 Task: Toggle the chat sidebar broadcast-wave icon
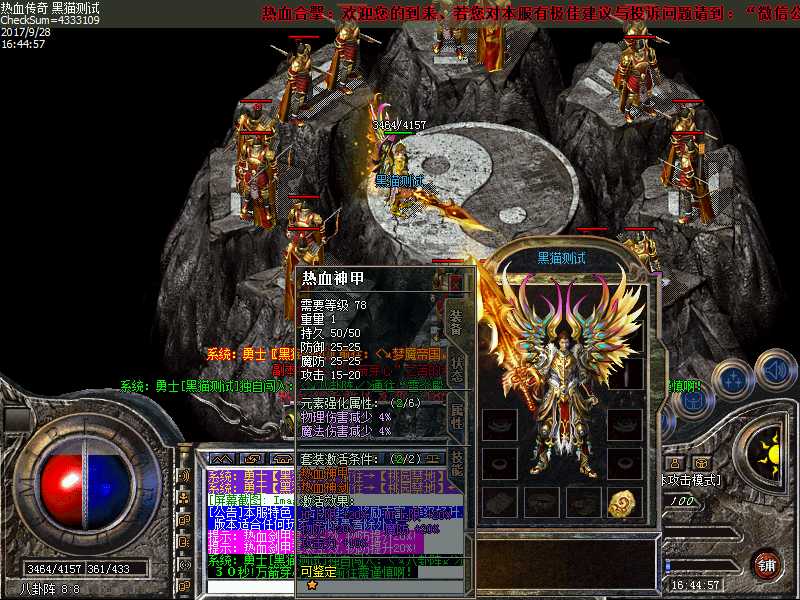pos(184,564)
